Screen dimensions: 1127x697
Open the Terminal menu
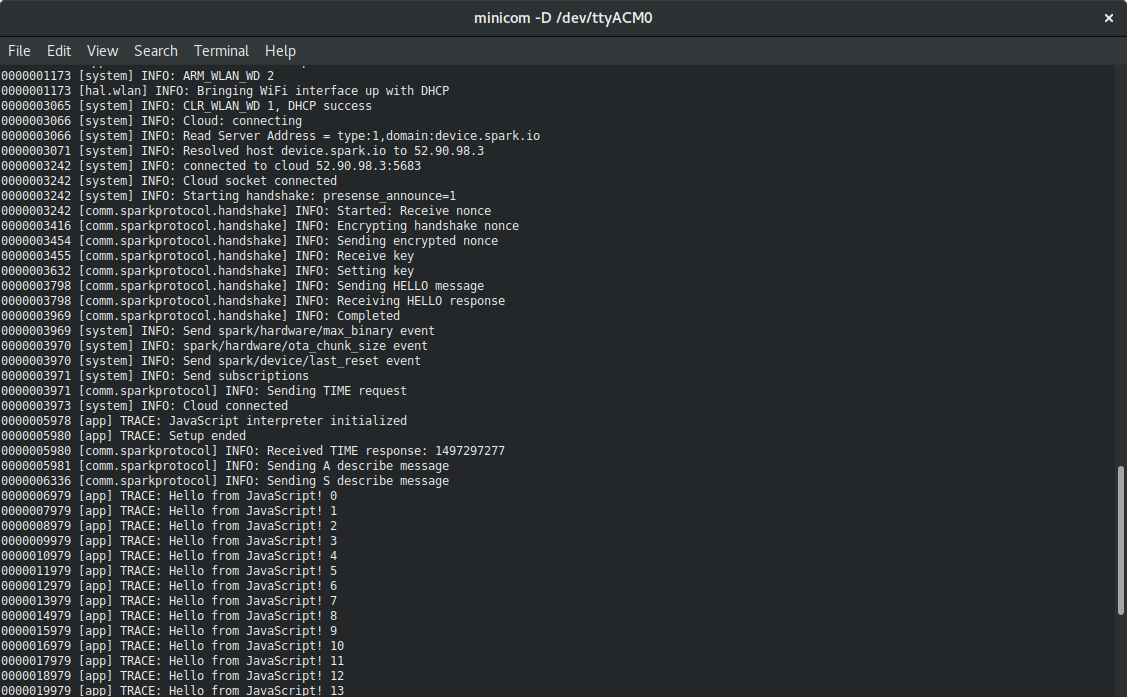221,51
